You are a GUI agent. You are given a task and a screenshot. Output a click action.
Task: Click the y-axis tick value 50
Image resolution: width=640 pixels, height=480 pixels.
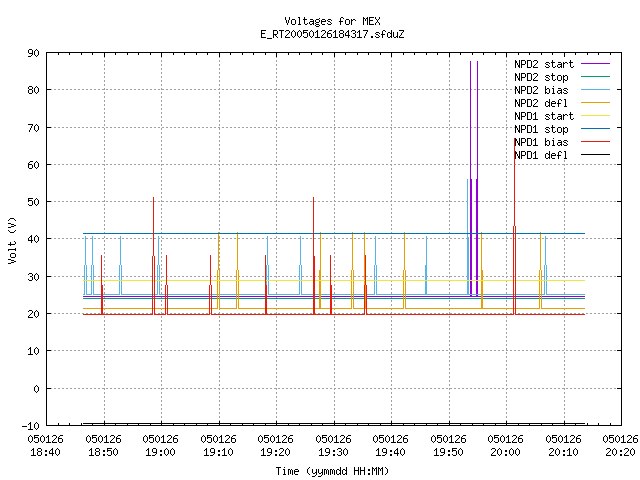click(33, 202)
